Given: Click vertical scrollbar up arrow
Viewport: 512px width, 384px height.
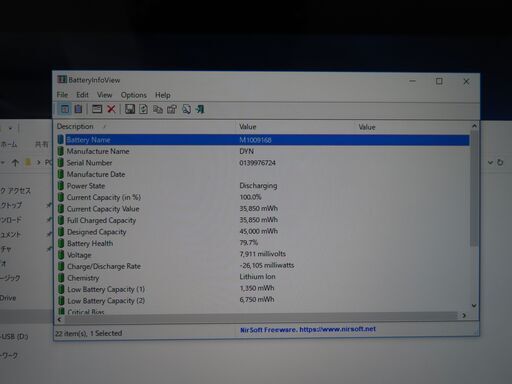Looking at the screenshot, I should pos(474,126).
